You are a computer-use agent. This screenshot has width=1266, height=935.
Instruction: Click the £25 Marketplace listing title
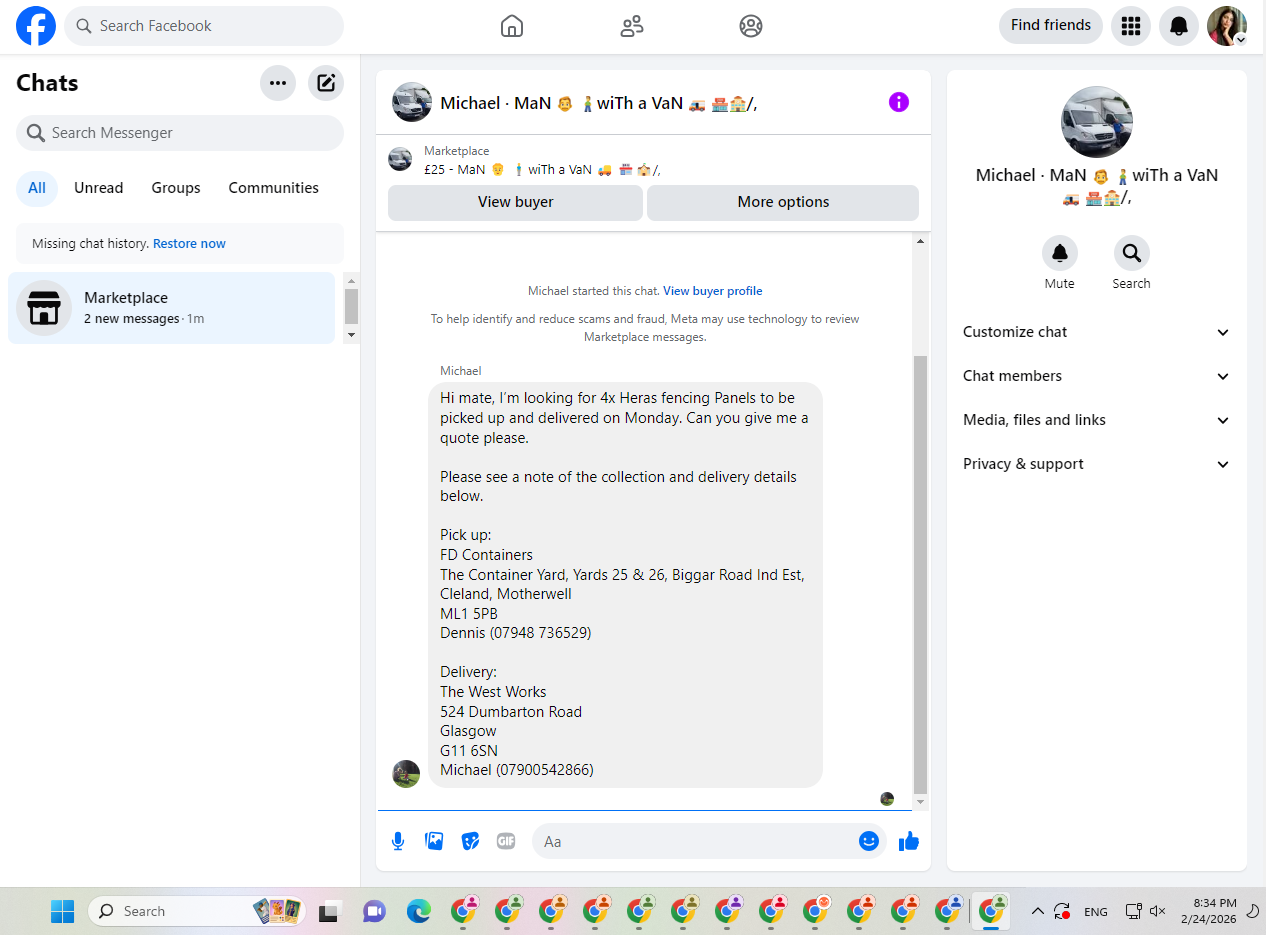pos(542,170)
